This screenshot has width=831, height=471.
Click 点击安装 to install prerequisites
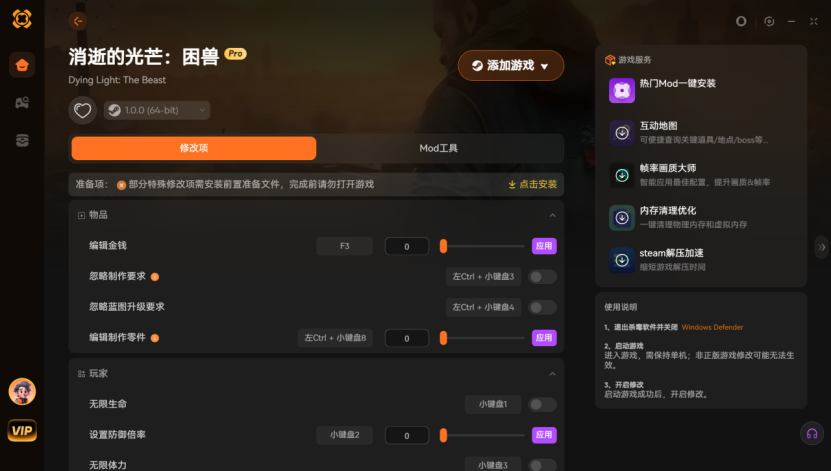(x=533, y=184)
